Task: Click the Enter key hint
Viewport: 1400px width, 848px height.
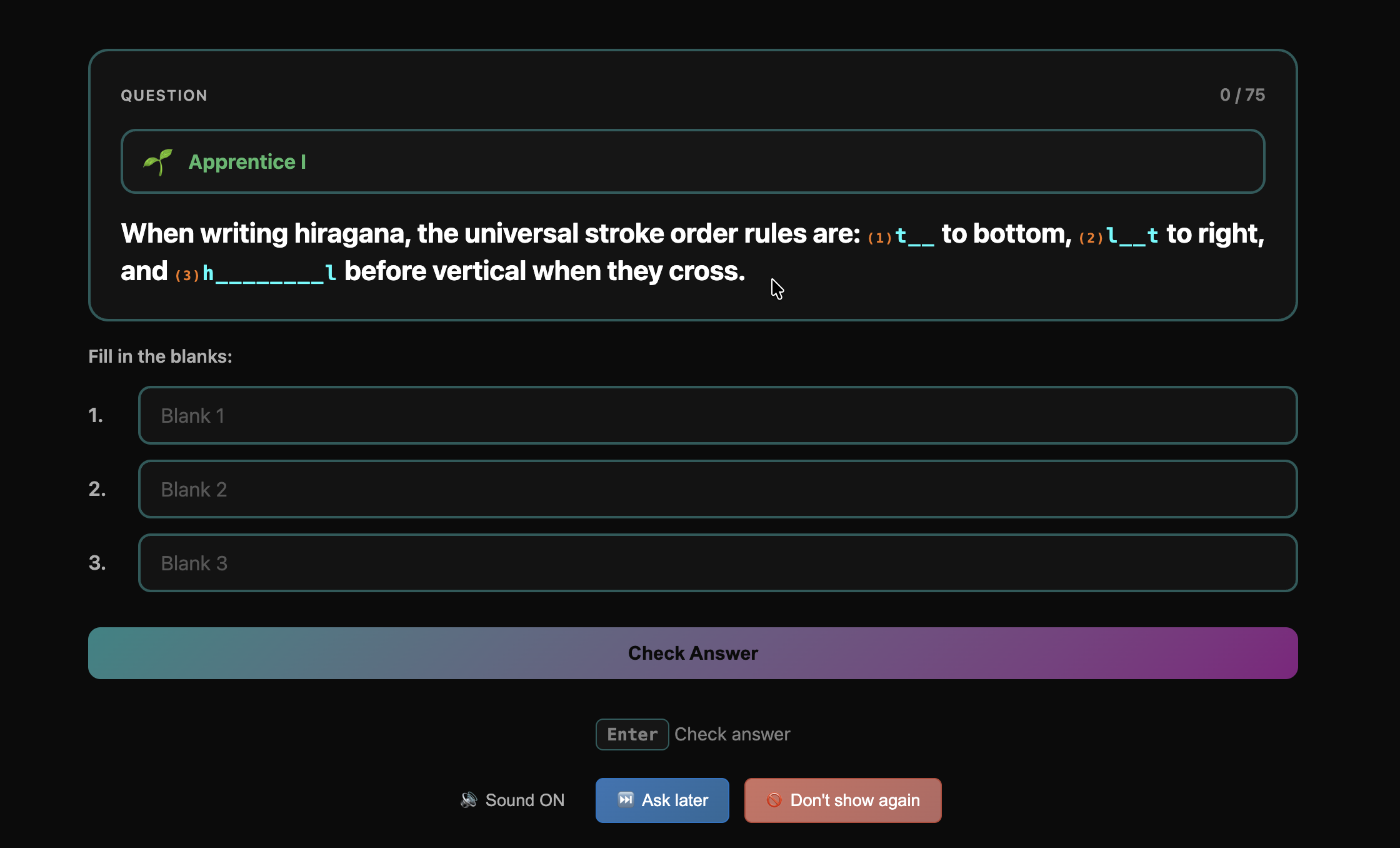Action: [x=632, y=734]
